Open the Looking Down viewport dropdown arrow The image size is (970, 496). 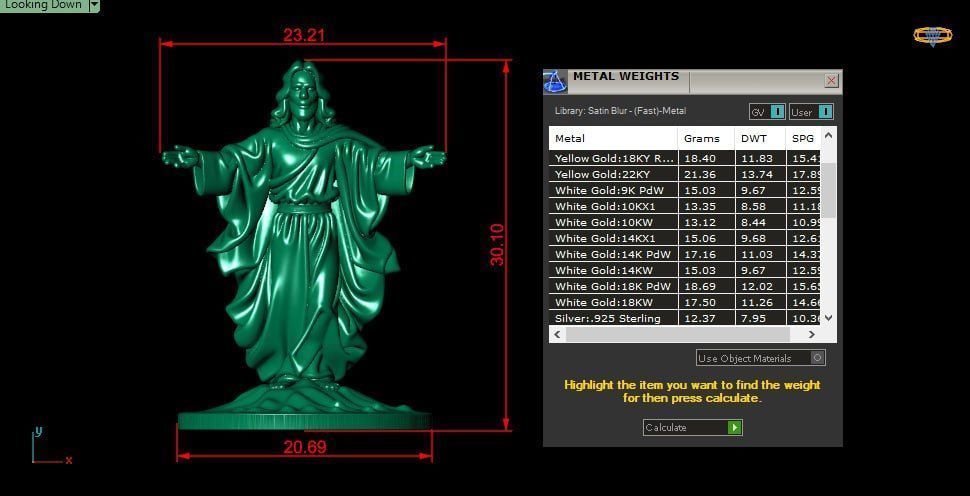click(x=94, y=5)
